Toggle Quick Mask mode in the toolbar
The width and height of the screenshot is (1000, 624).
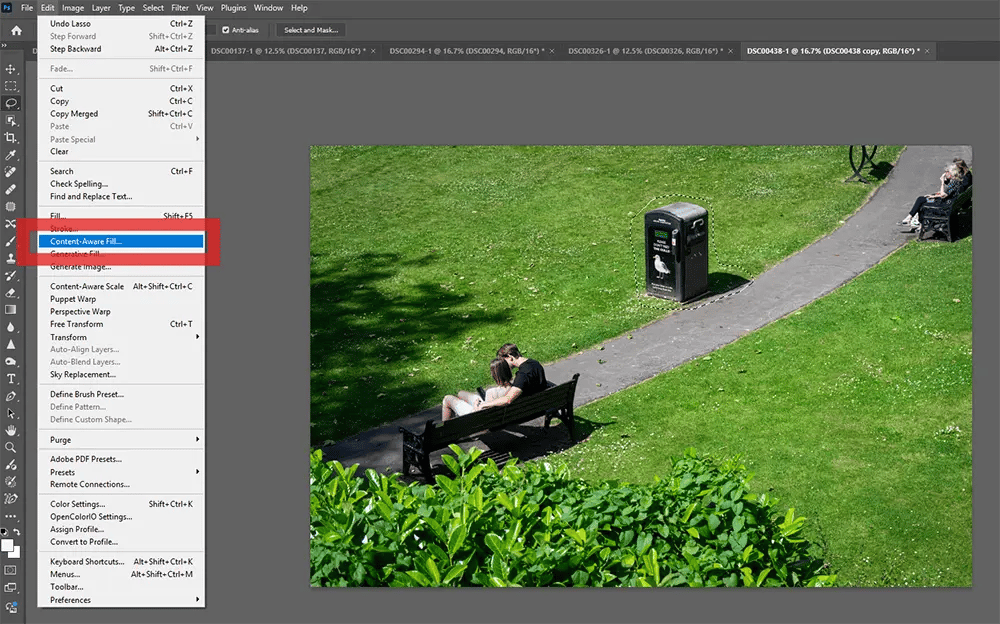11,570
